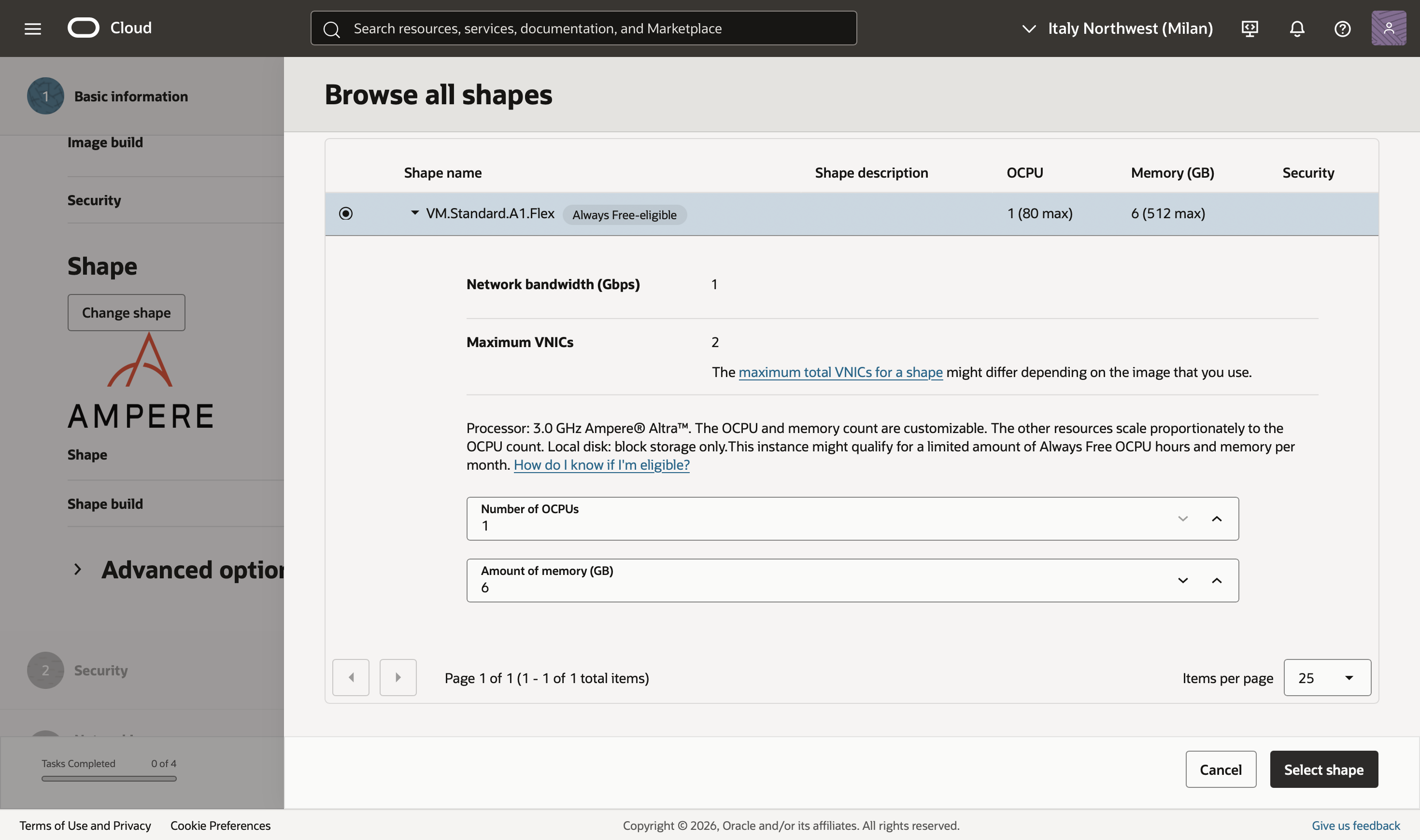The height and width of the screenshot is (840, 1420).
Task: Go to previous page arrow
Action: tap(351, 677)
